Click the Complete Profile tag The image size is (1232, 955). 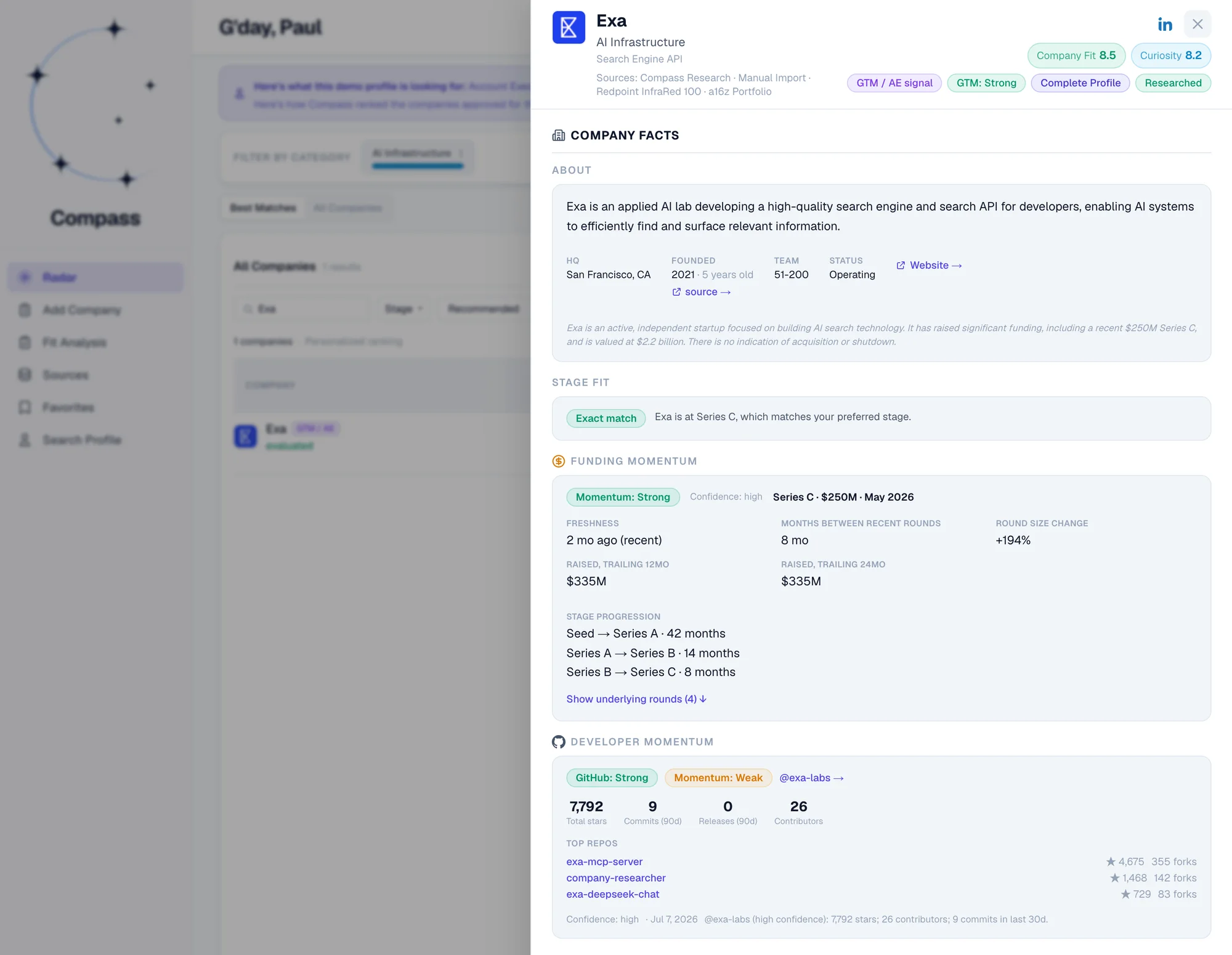pos(1080,83)
